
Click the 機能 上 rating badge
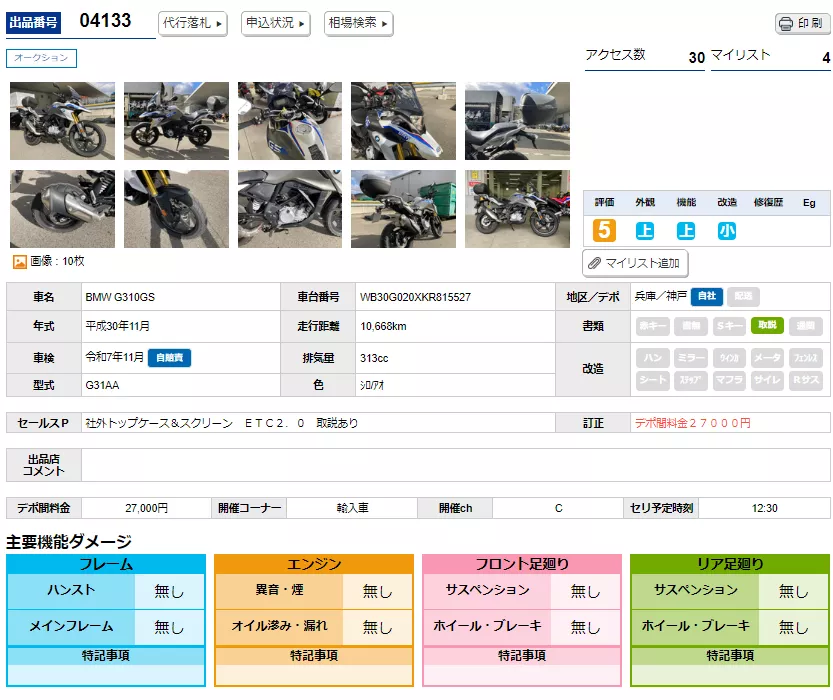686,231
